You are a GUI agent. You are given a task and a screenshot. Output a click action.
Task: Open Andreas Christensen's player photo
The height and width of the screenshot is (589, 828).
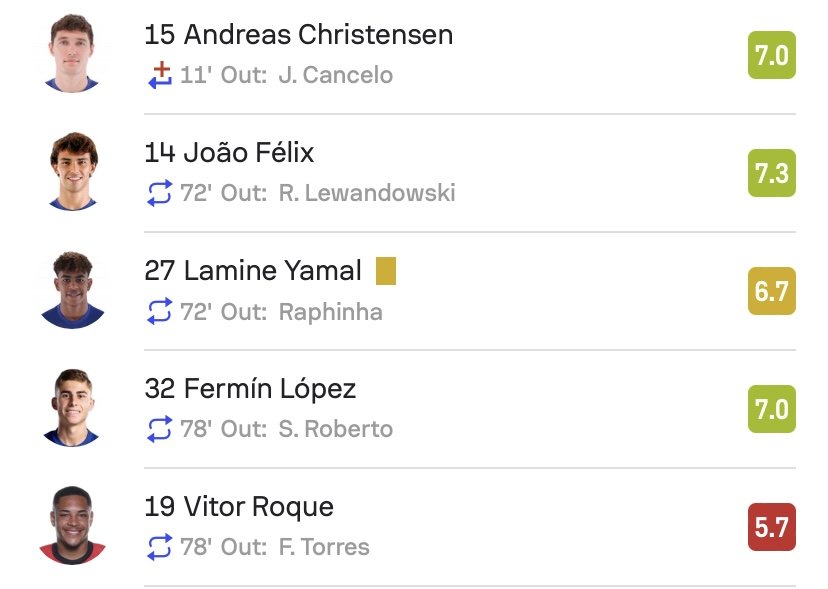tap(72, 54)
